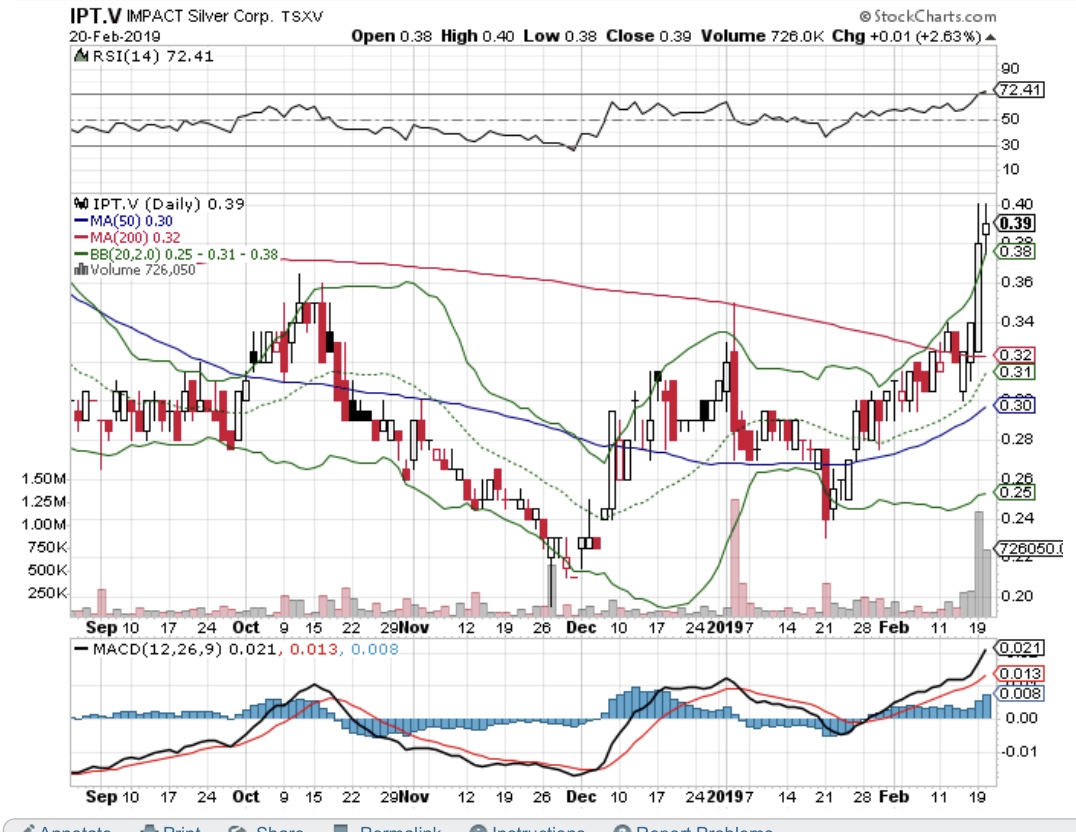Click the blue 0.008 MACD histogram tag
Screen dimensions: 1076x832
[1021, 693]
